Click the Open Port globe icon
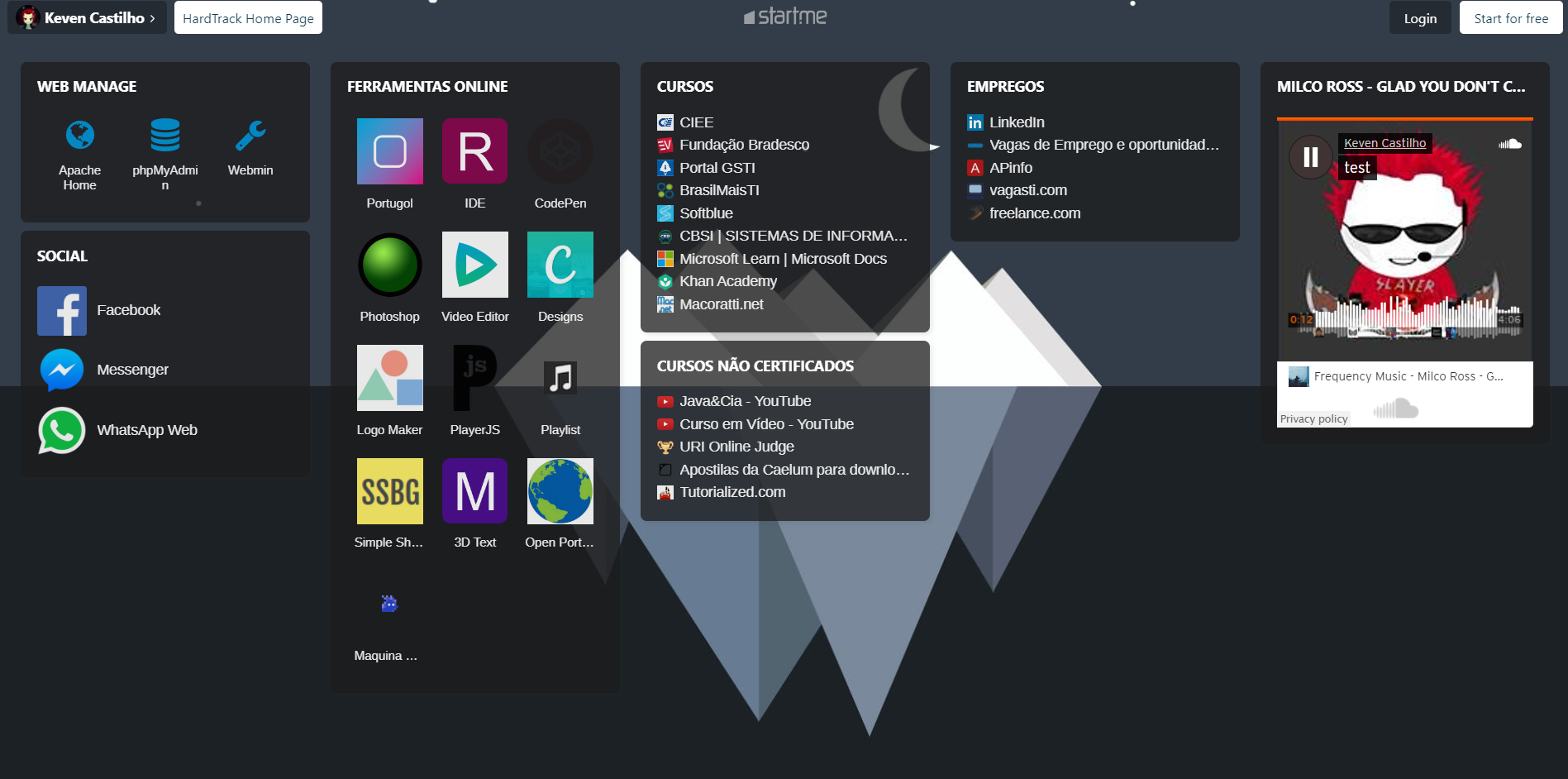Screen dimensions: 1568x779 560,491
